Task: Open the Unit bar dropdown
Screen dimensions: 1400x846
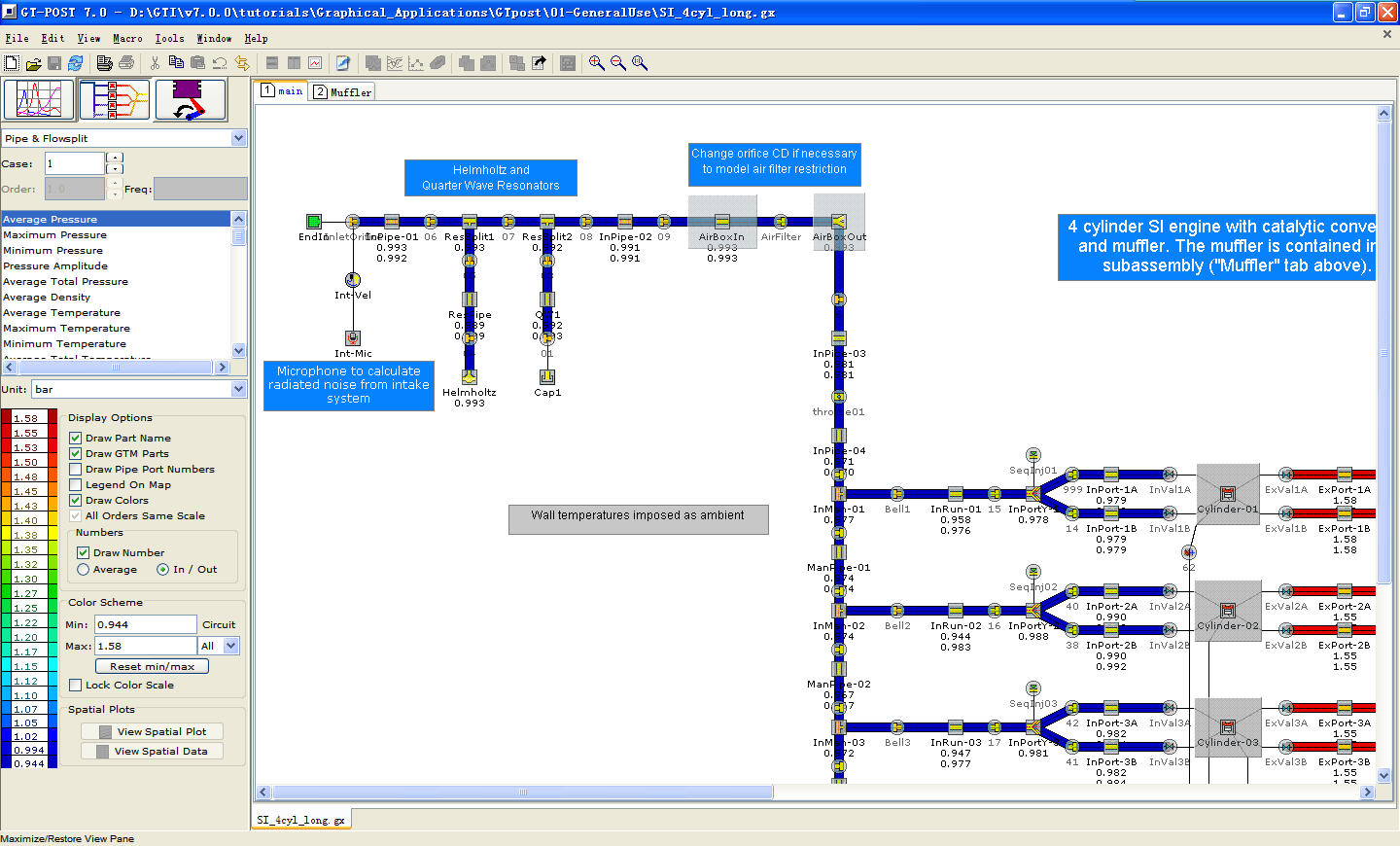Action: click(x=239, y=389)
